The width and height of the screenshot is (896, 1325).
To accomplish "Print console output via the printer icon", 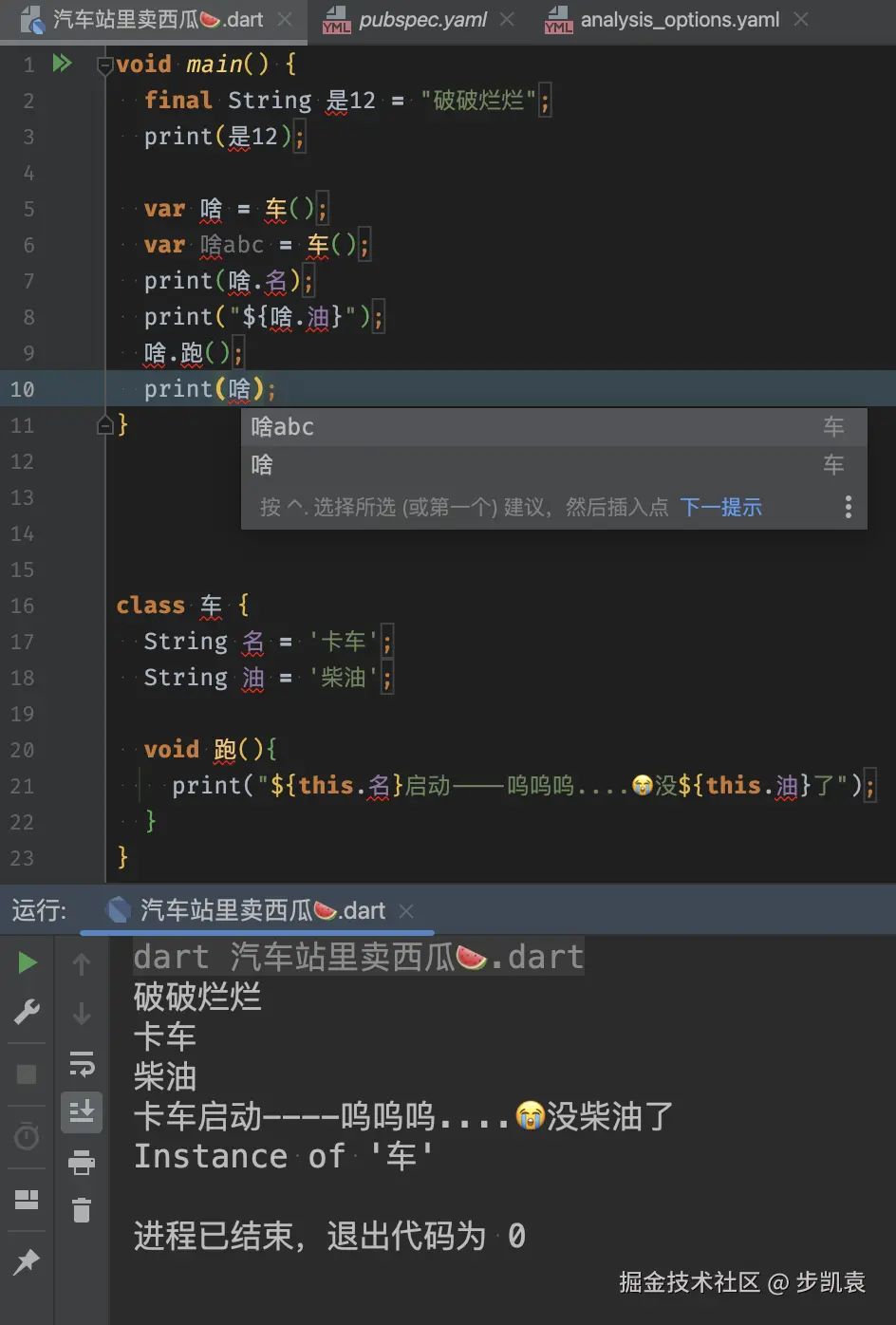I will 82,1163.
